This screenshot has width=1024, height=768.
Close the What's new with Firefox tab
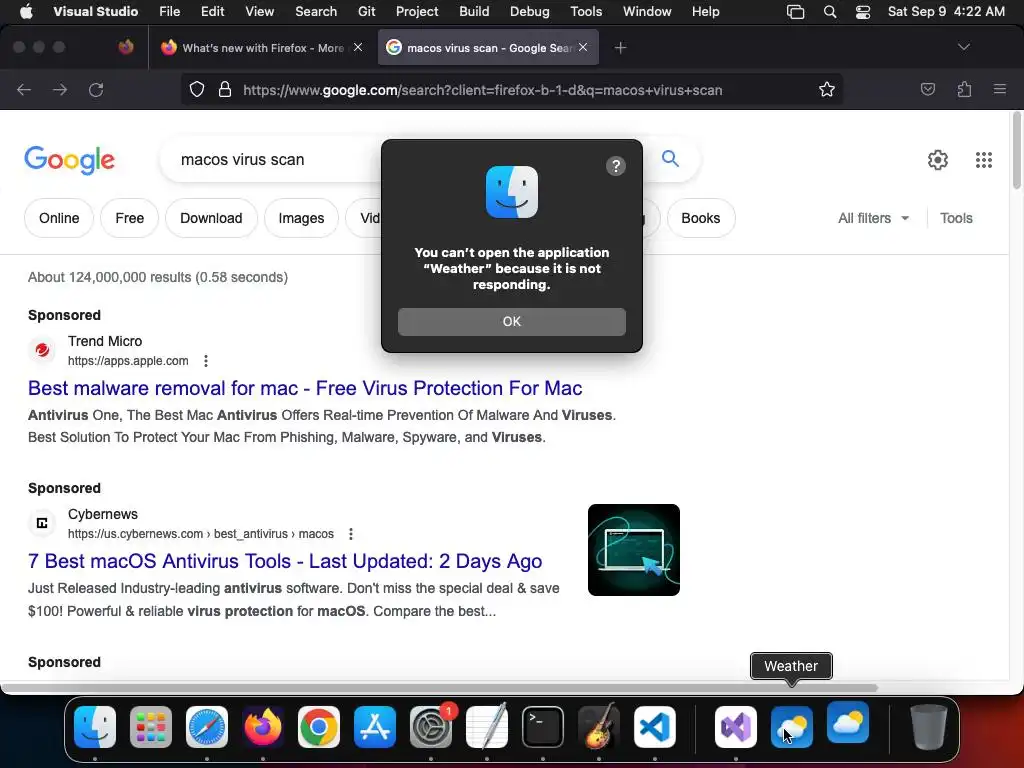click(358, 47)
